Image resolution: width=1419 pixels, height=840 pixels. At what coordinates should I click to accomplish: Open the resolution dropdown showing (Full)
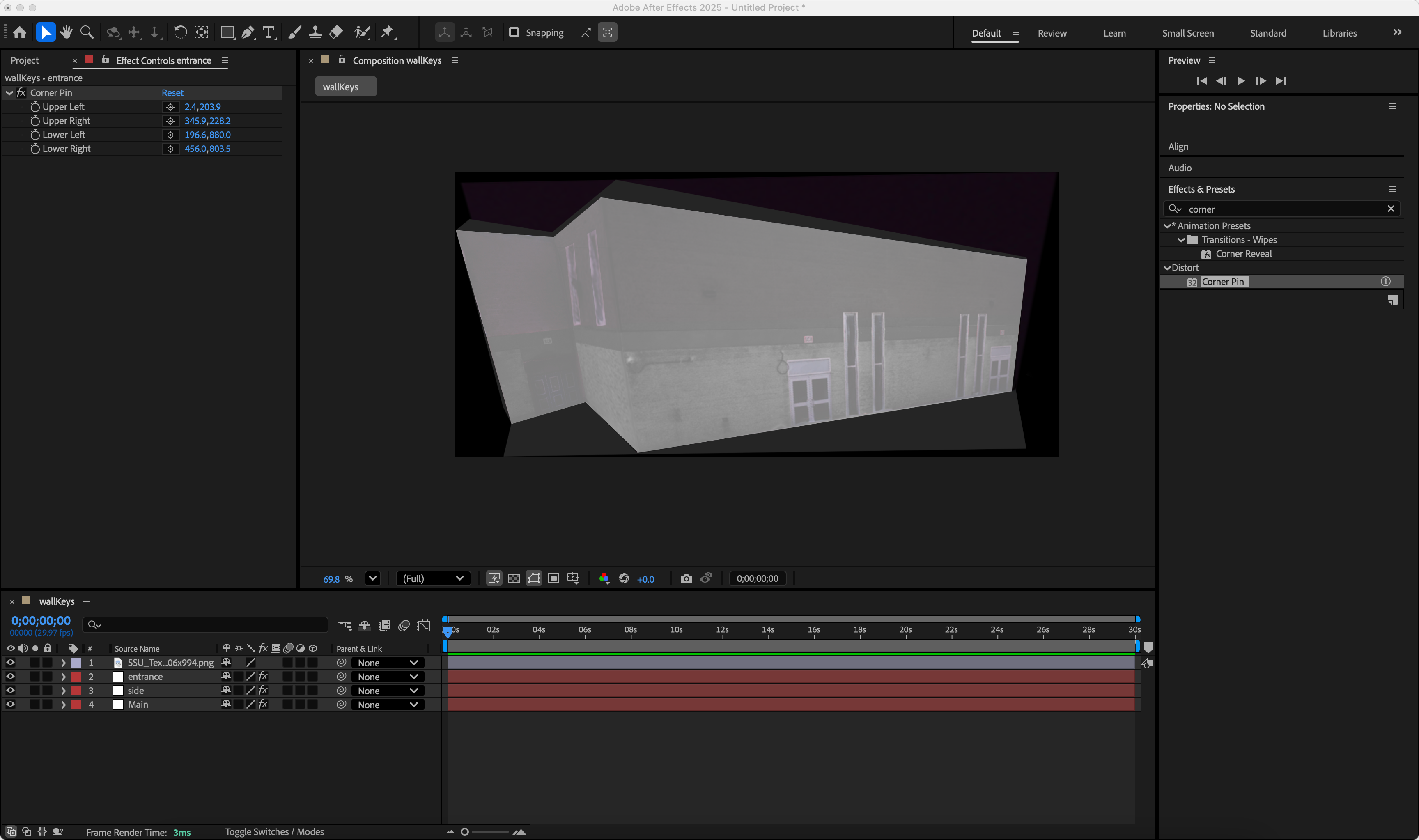pos(433,578)
